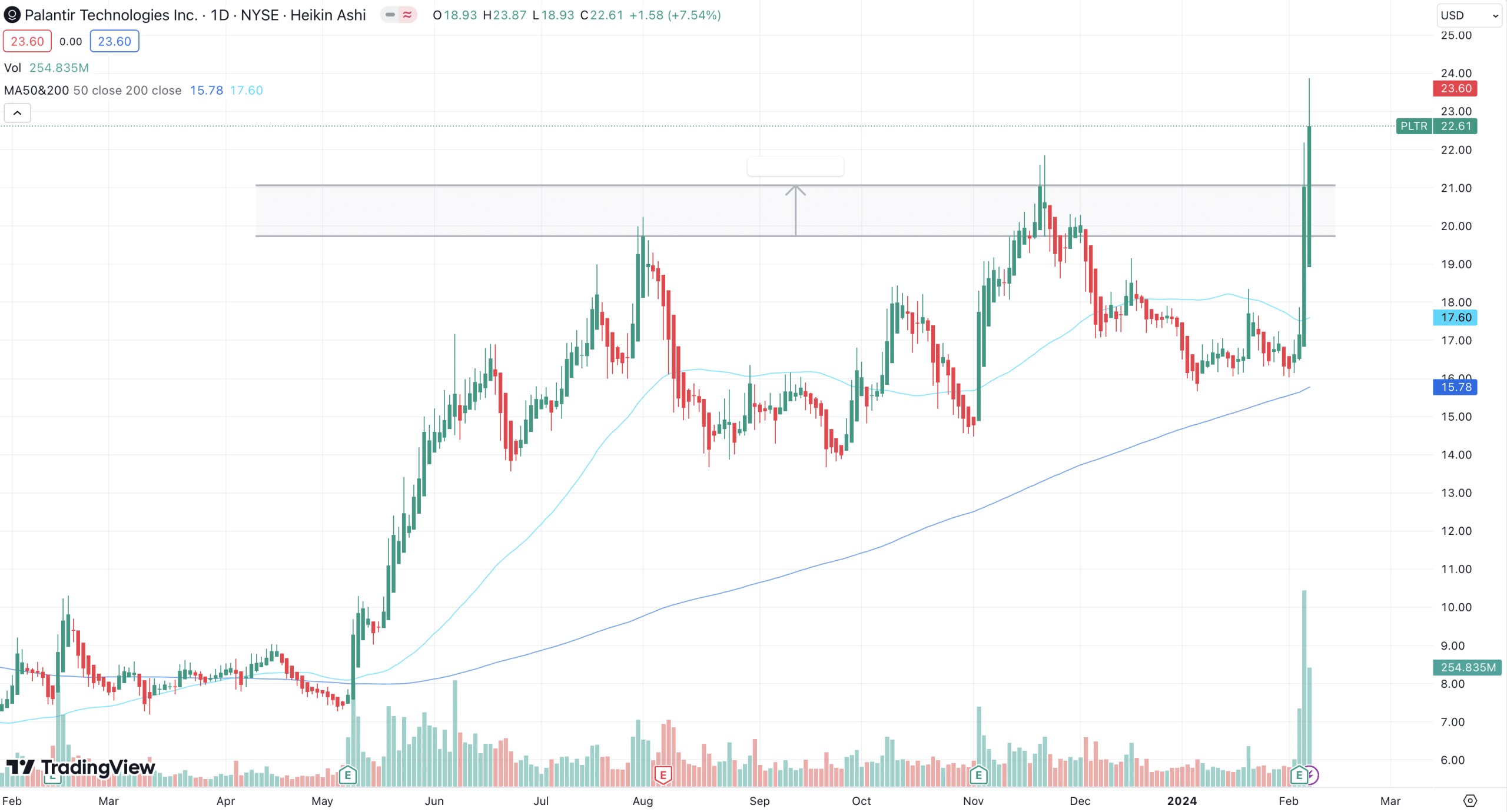Image resolution: width=1507 pixels, height=812 pixels.
Task: Open the USD currency dropdown
Action: click(1469, 15)
